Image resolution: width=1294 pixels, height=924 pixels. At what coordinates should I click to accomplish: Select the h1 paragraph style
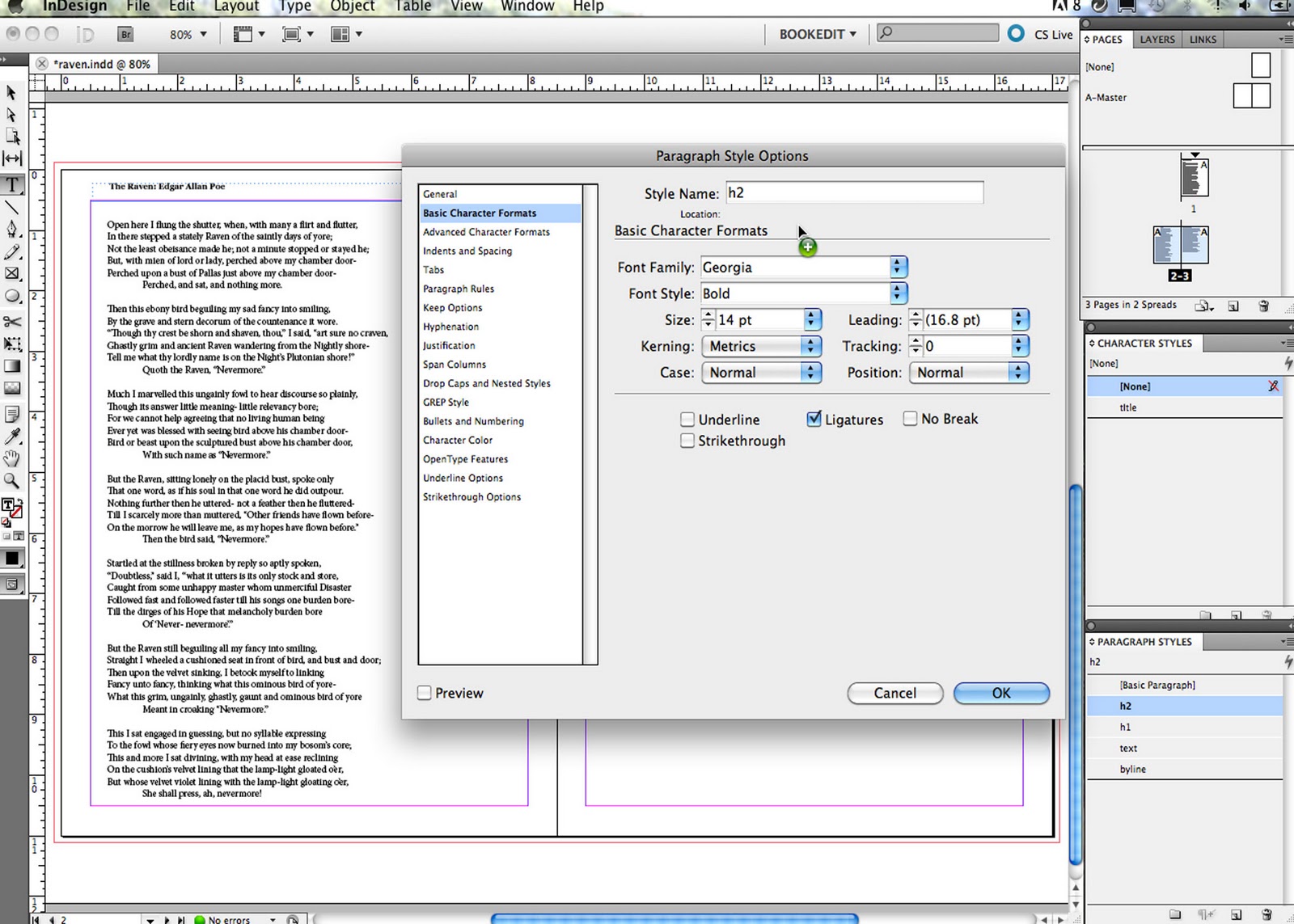(x=1184, y=727)
